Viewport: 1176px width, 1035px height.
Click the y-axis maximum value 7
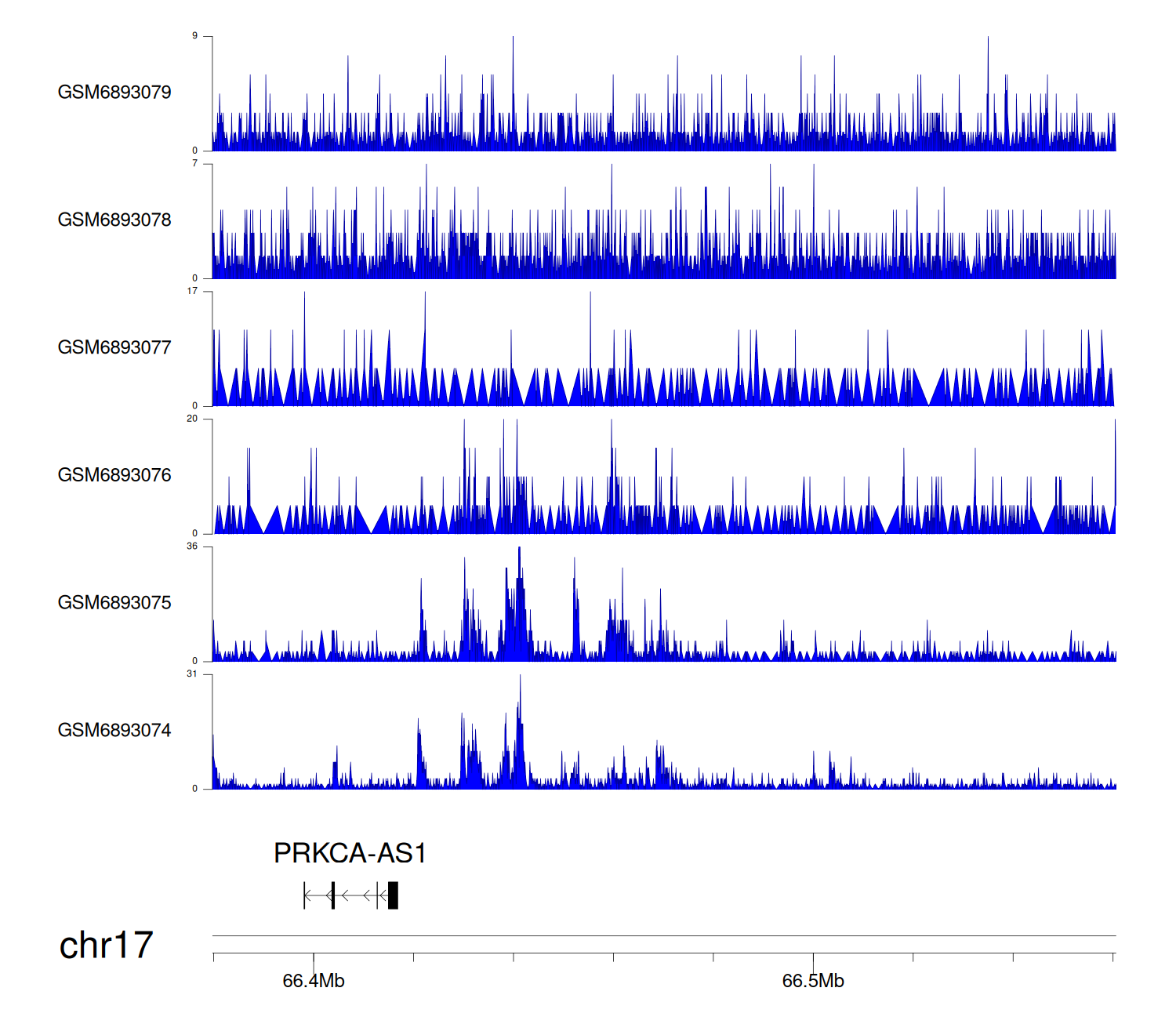pos(195,164)
